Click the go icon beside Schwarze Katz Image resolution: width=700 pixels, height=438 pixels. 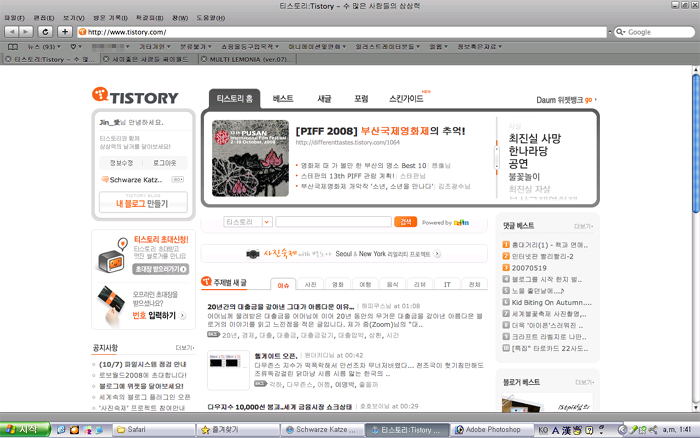point(178,179)
